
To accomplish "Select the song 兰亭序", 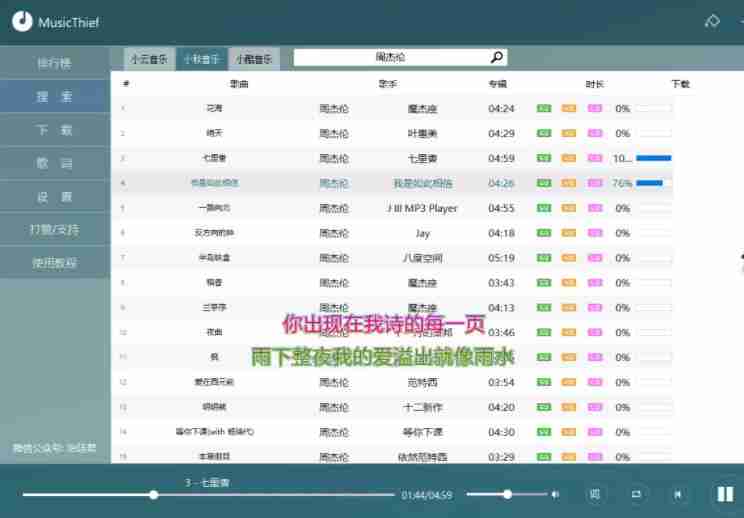I will click(x=214, y=307).
